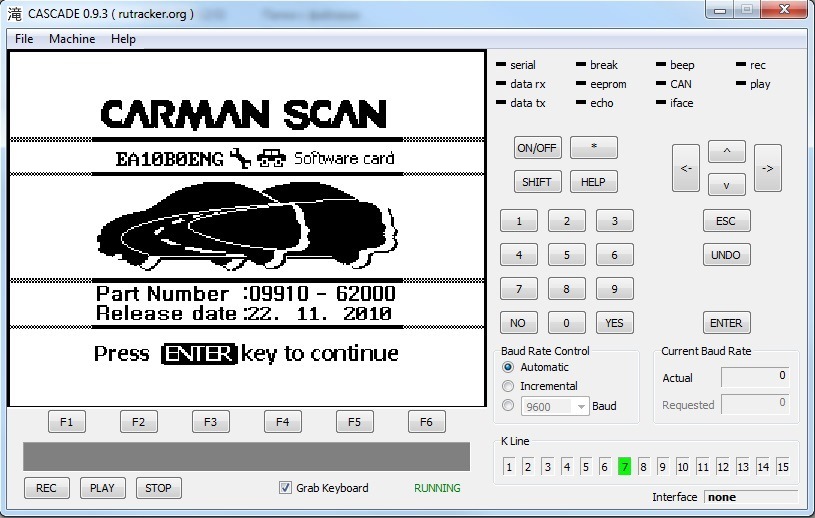The width and height of the screenshot is (815, 518).
Task: Open the File menu
Action: click(24, 39)
